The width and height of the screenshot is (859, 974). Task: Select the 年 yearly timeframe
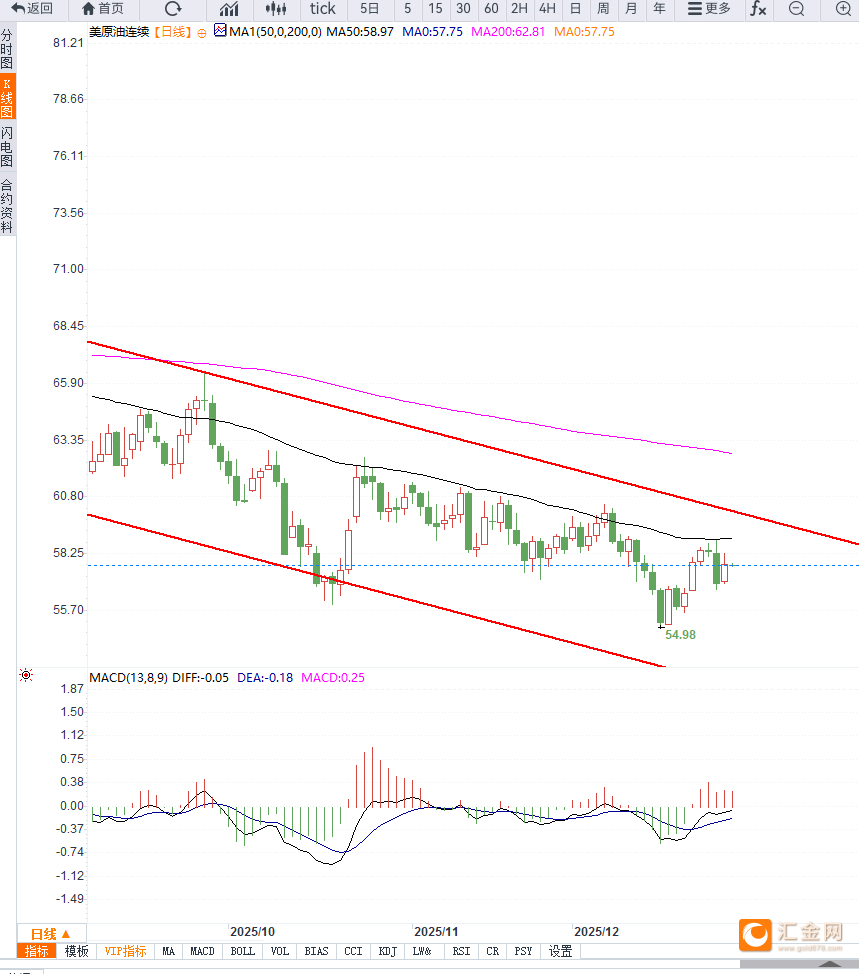[659, 9]
